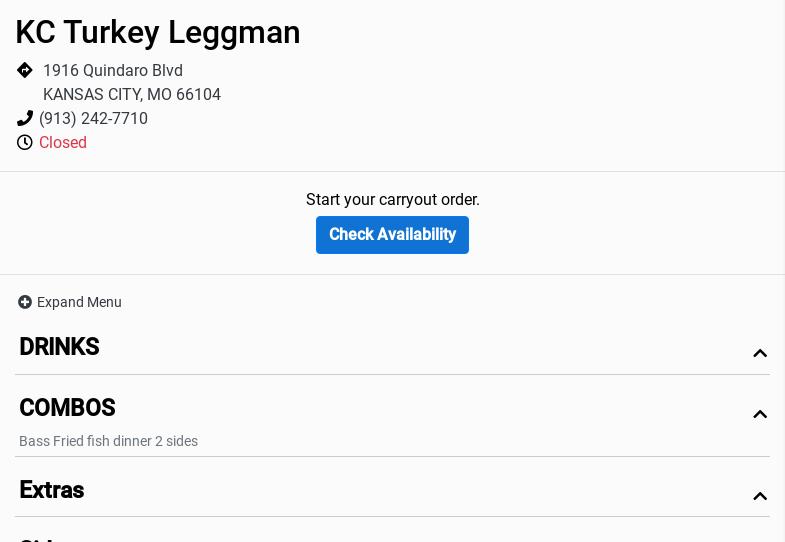Select the COMBOS category heading
Screen dimensions: 785x542
(x=67, y=408)
